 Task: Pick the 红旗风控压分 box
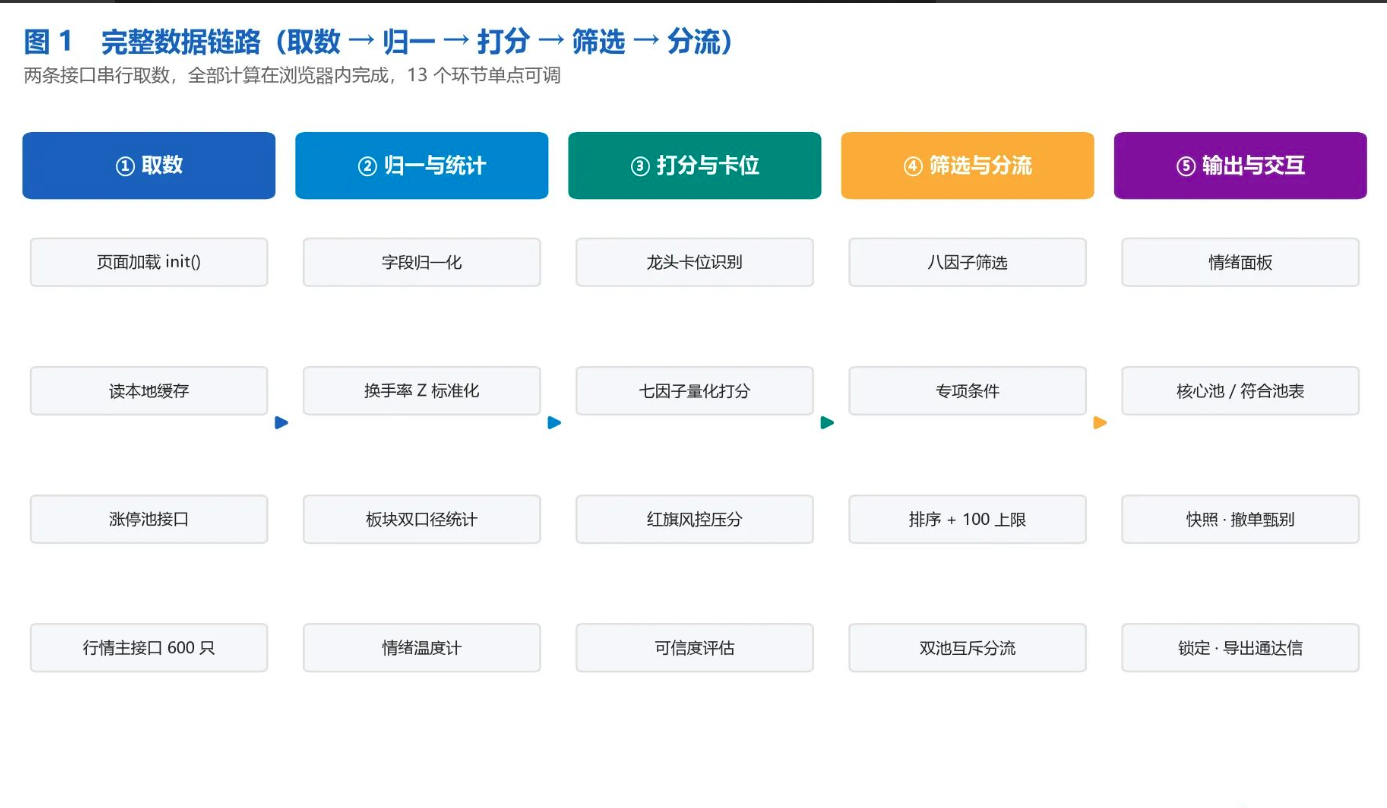(695, 519)
